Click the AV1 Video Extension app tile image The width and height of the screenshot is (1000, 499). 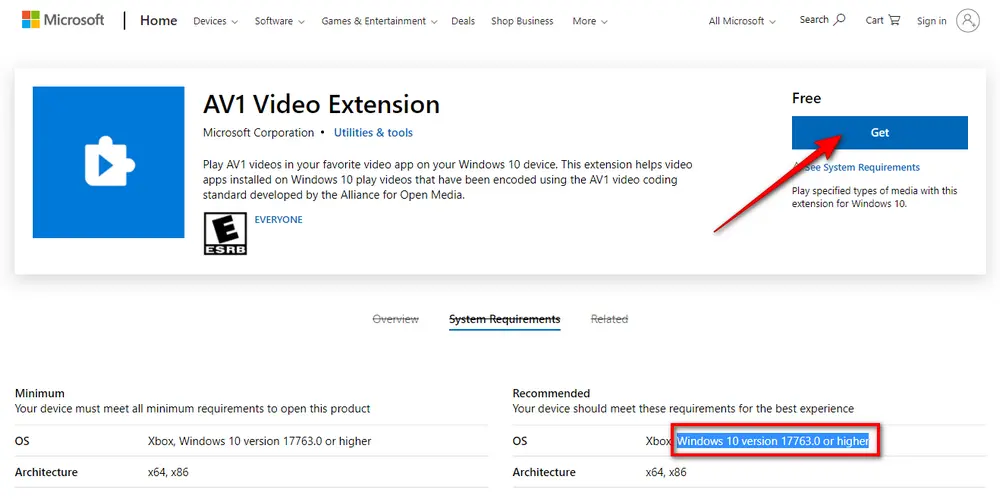point(108,162)
